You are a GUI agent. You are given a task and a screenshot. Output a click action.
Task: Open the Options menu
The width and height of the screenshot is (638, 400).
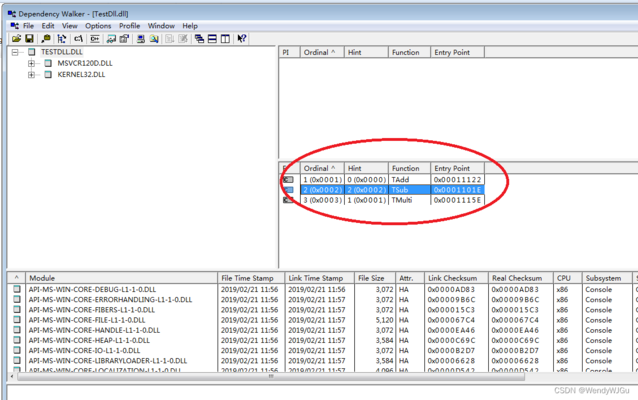[x=98, y=25]
